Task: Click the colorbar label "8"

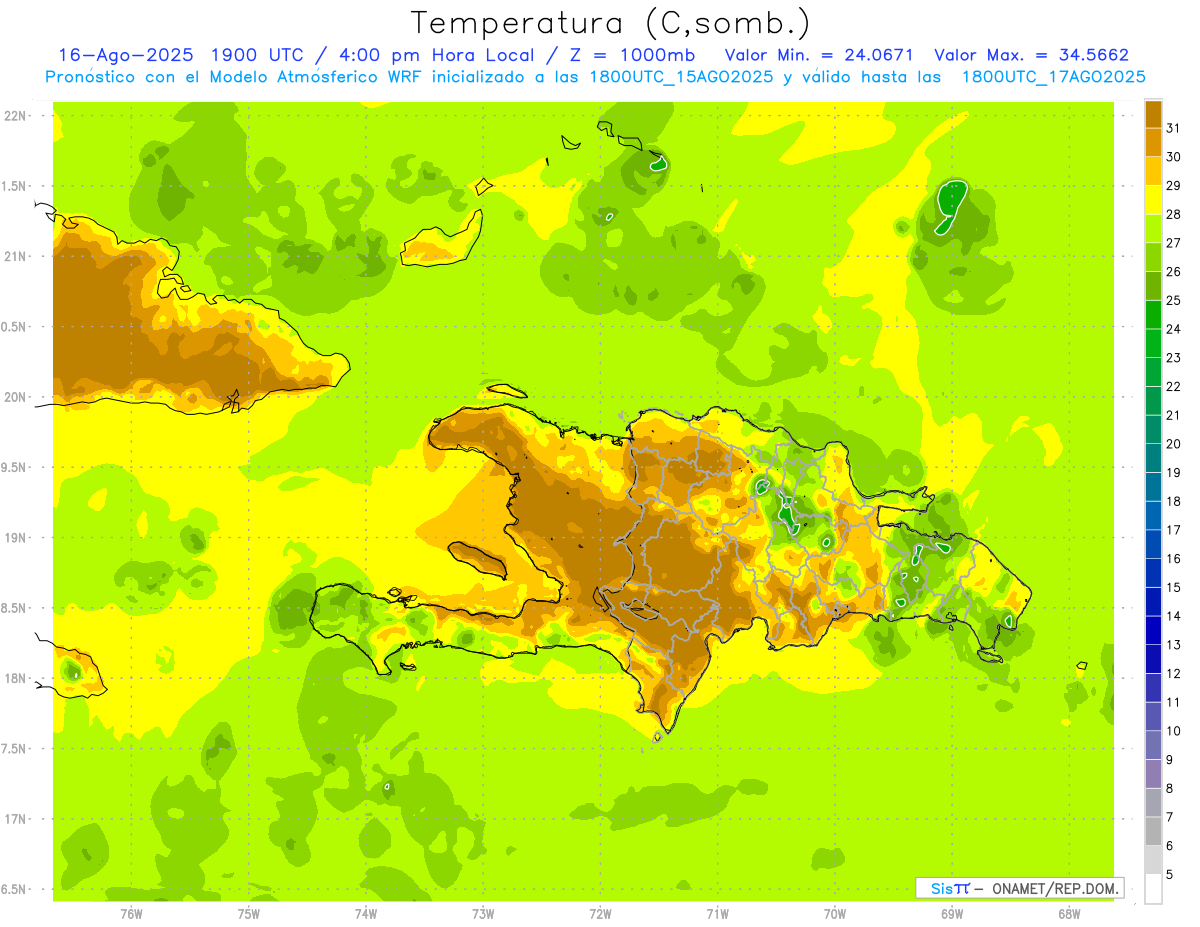Action: point(1170,789)
